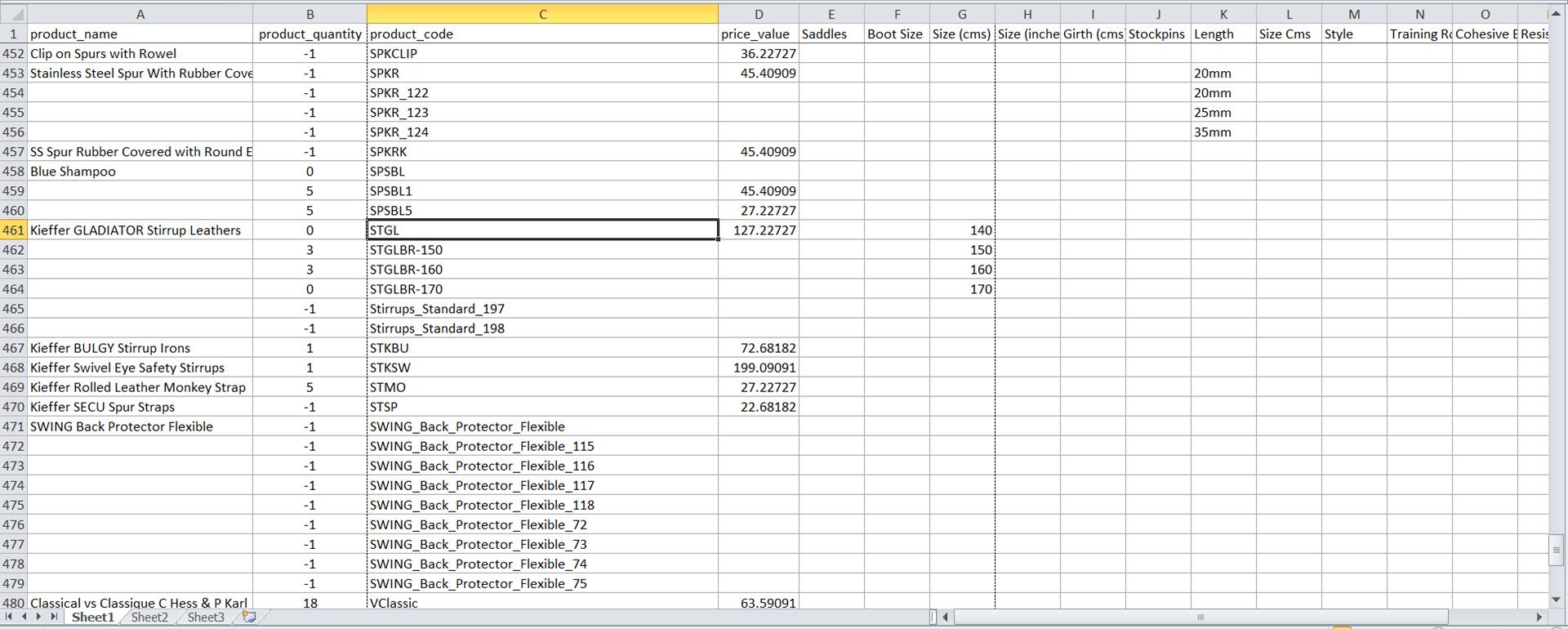Click the product_quantity header cell

tap(310, 34)
